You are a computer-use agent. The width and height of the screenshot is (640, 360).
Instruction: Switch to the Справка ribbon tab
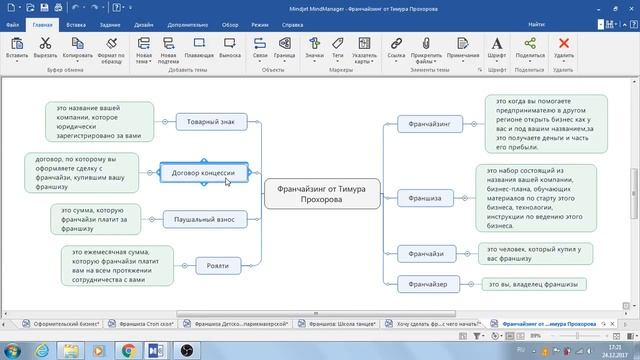click(292, 25)
